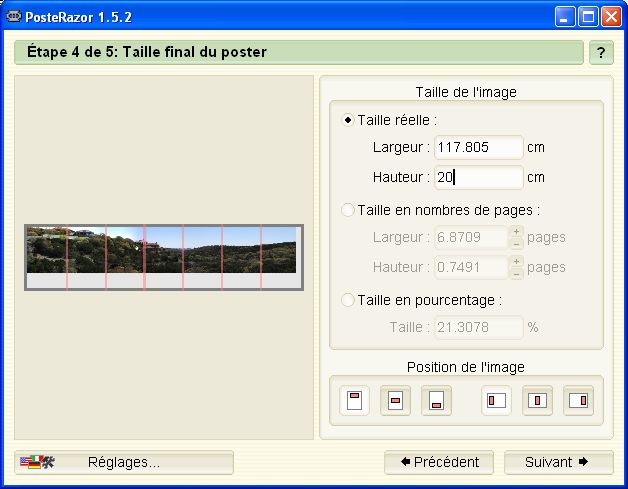The width and height of the screenshot is (628, 489).
Task: Align image to top position
Action: 354,400
